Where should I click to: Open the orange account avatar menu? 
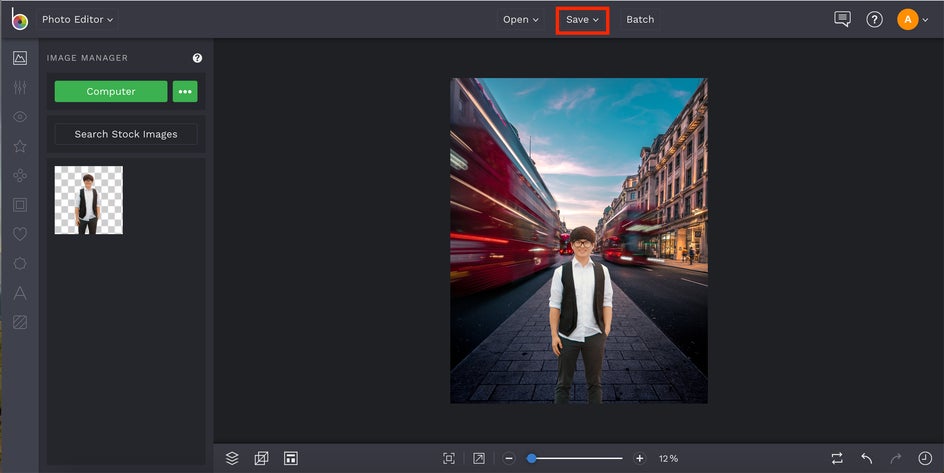tap(913, 19)
